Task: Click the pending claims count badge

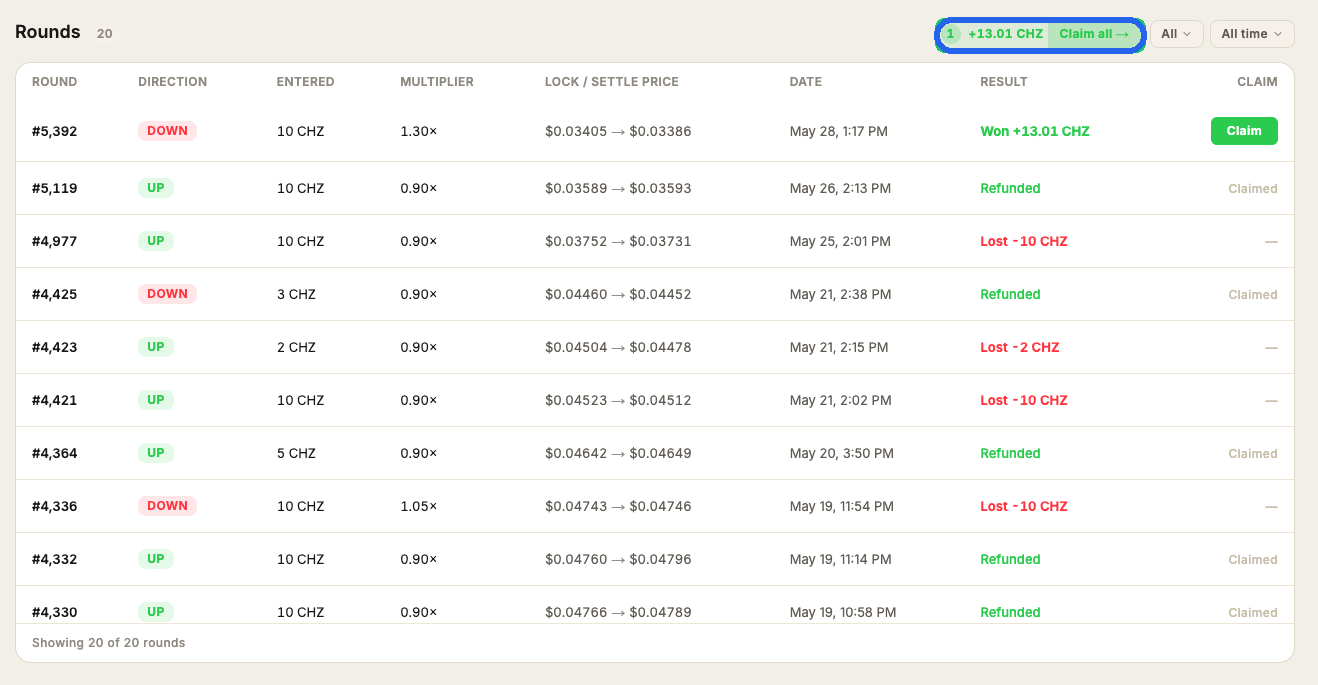Action: pos(951,34)
